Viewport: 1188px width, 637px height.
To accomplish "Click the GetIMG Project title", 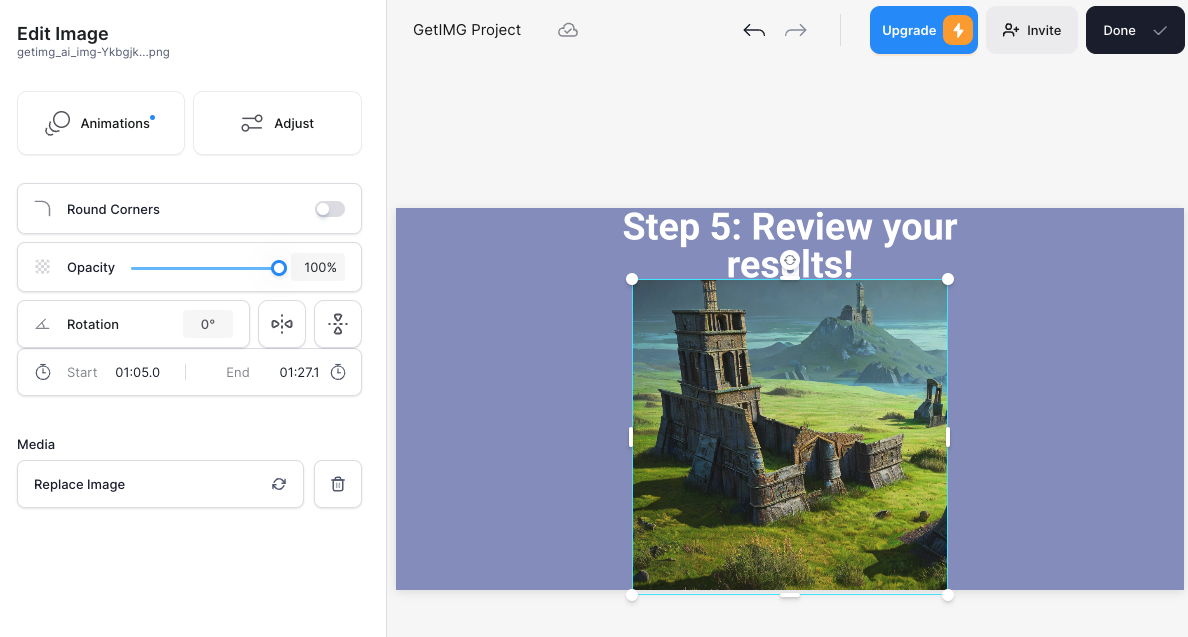I will (467, 30).
